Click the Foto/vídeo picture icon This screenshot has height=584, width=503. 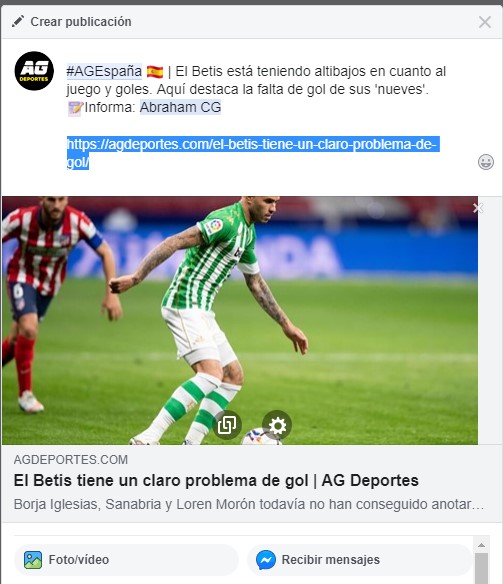click(x=33, y=560)
